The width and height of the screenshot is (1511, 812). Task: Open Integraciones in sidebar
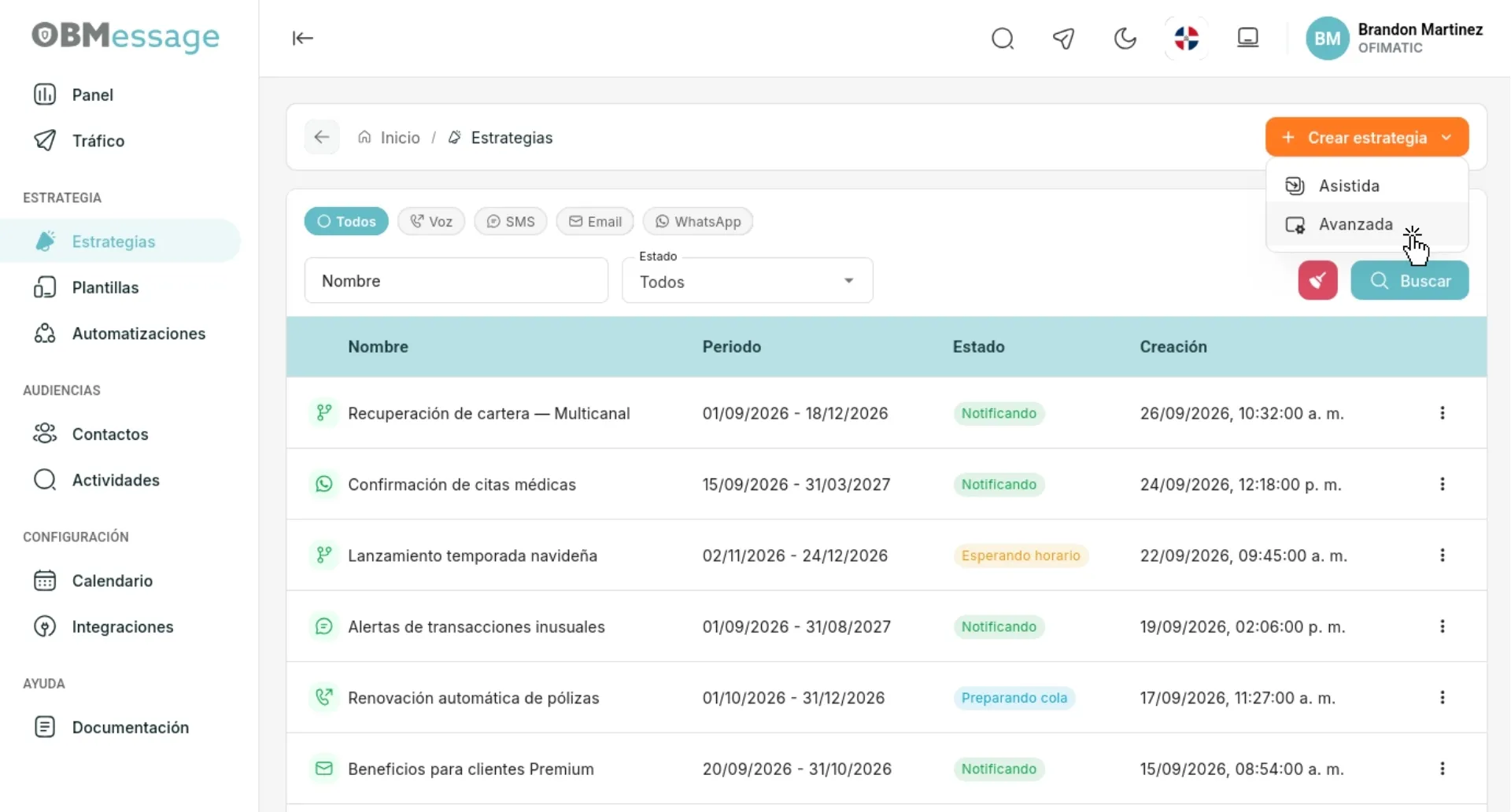(122, 626)
